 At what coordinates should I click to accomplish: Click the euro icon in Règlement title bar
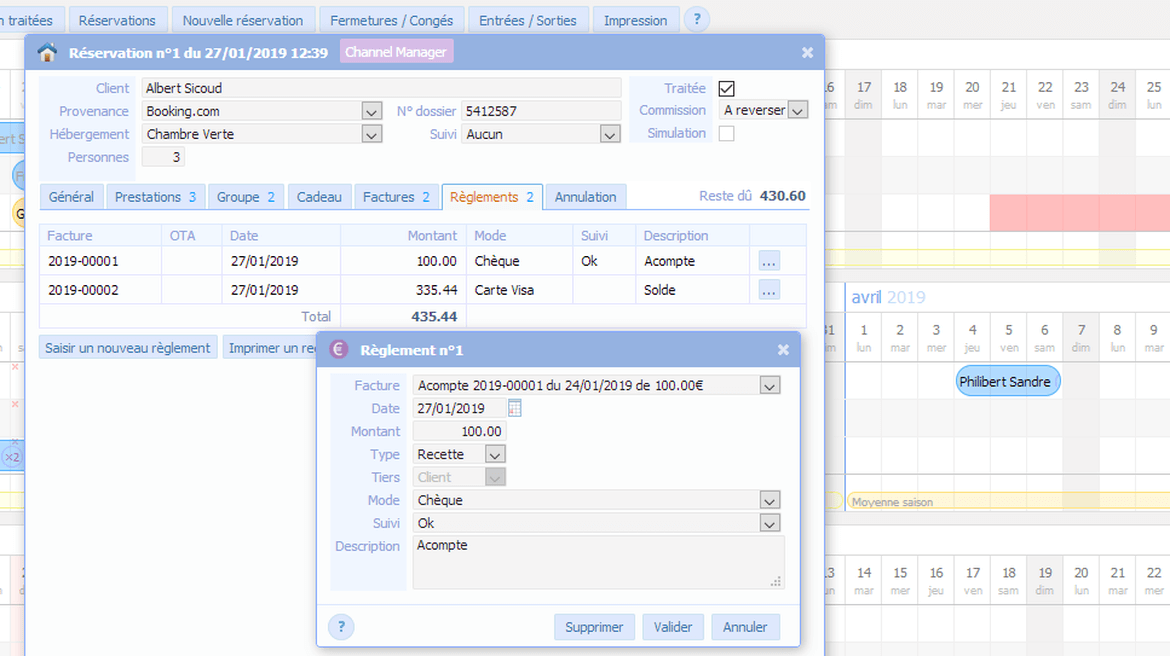(339, 350)
